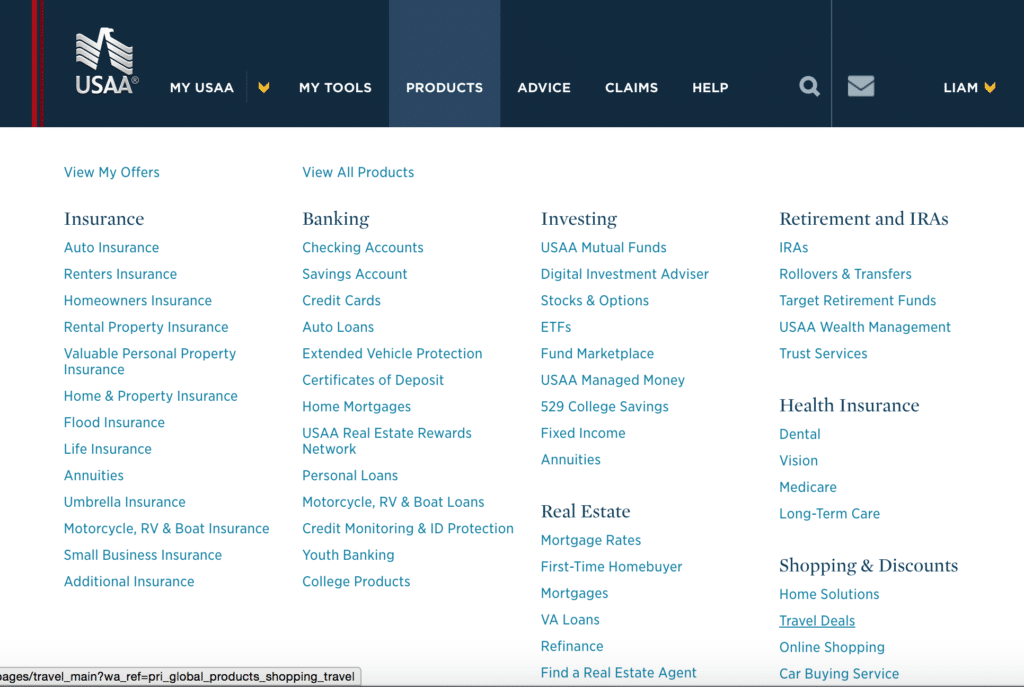Screen dimensions: 1024x687
Task: Choose USAA Mutual Funds link
Action: pos(603,248)
